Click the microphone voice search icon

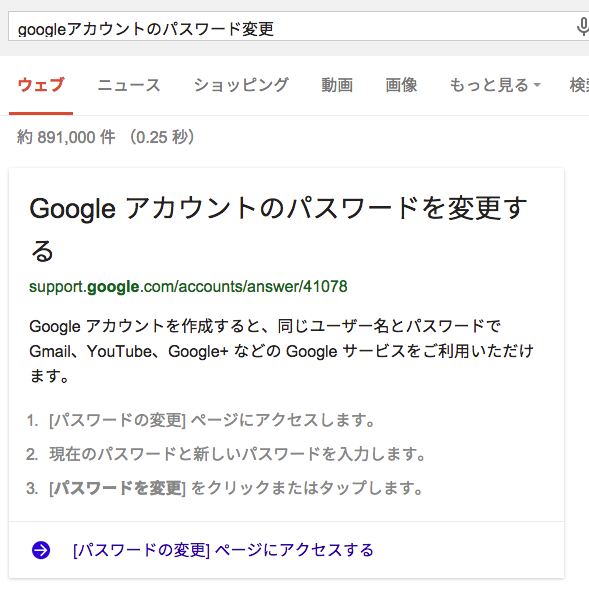click(583, 27)
